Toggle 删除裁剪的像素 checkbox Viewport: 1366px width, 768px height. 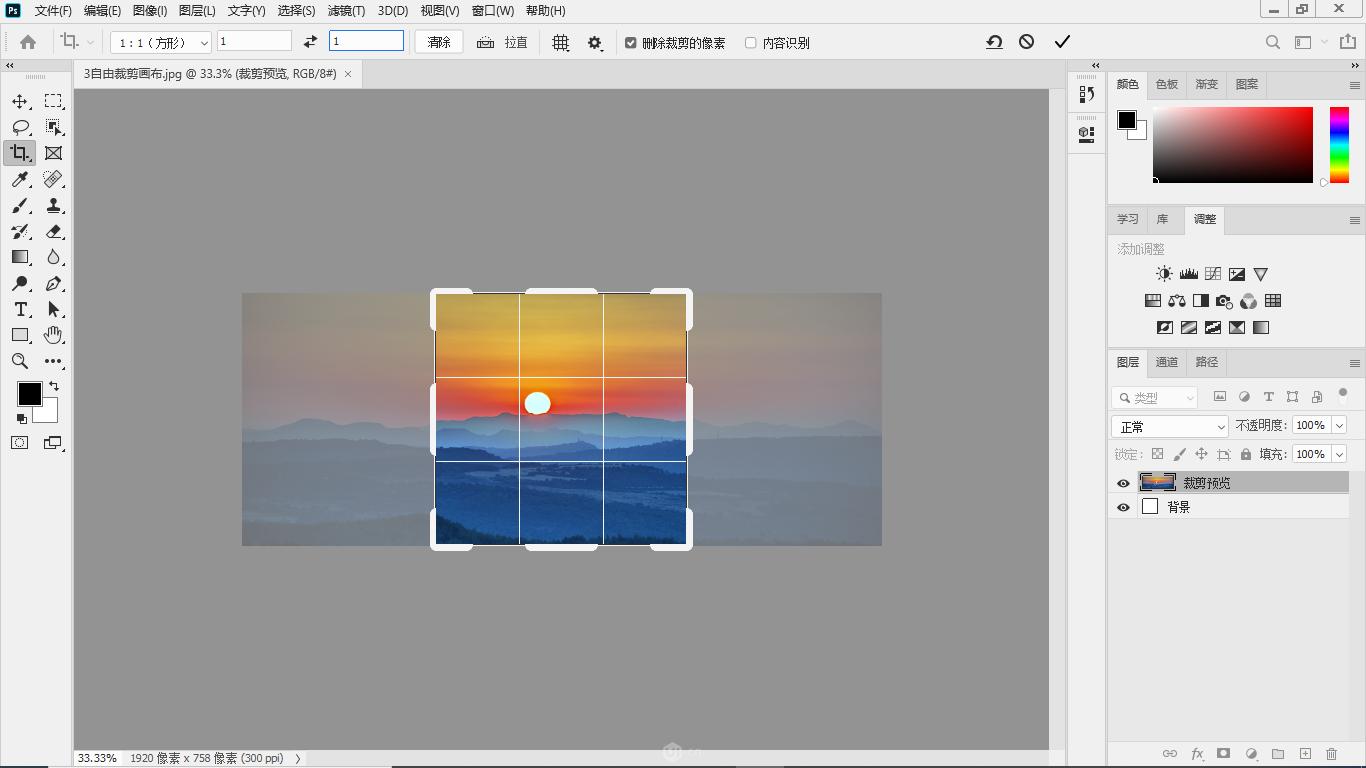(x=631, y=43)
